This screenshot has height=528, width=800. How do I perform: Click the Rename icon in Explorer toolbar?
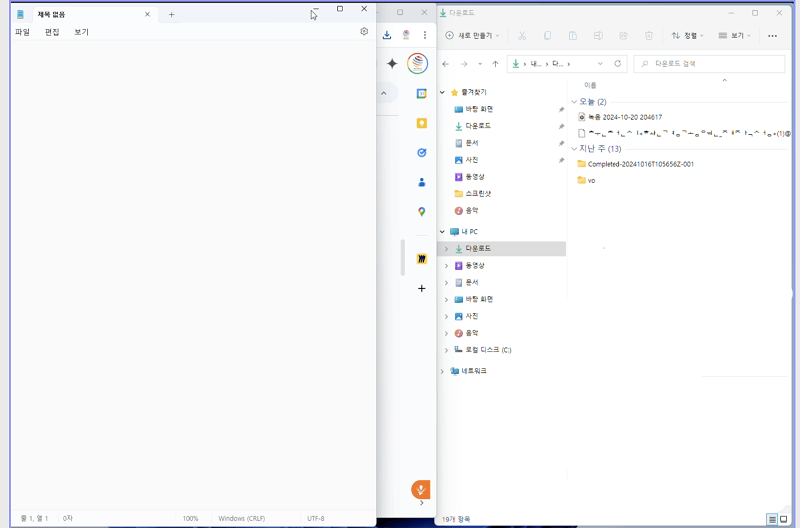pyautogui.click(x=598, y=35)
